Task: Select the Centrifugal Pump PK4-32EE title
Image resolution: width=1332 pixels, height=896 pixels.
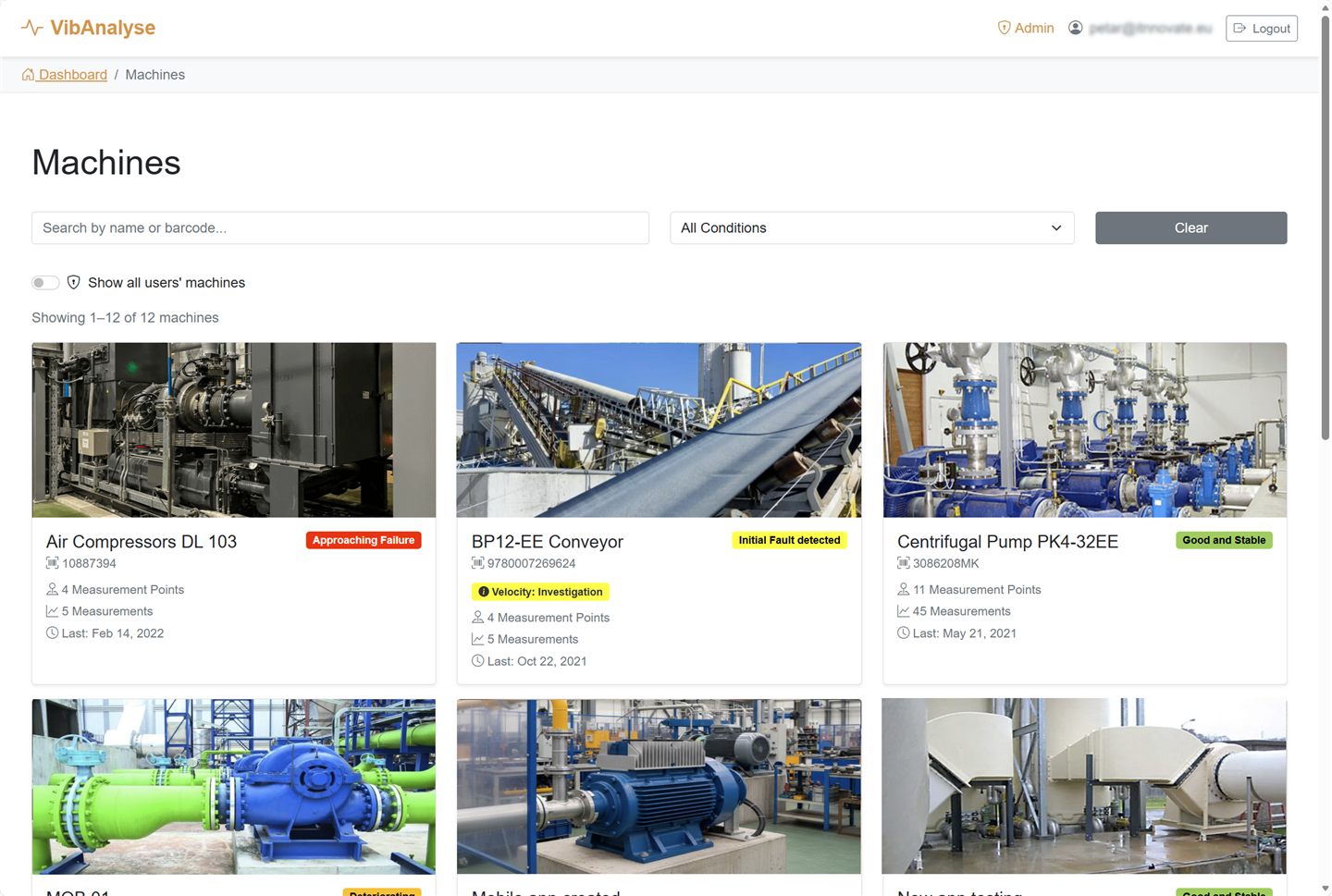Action: (x=1007, y=542)
